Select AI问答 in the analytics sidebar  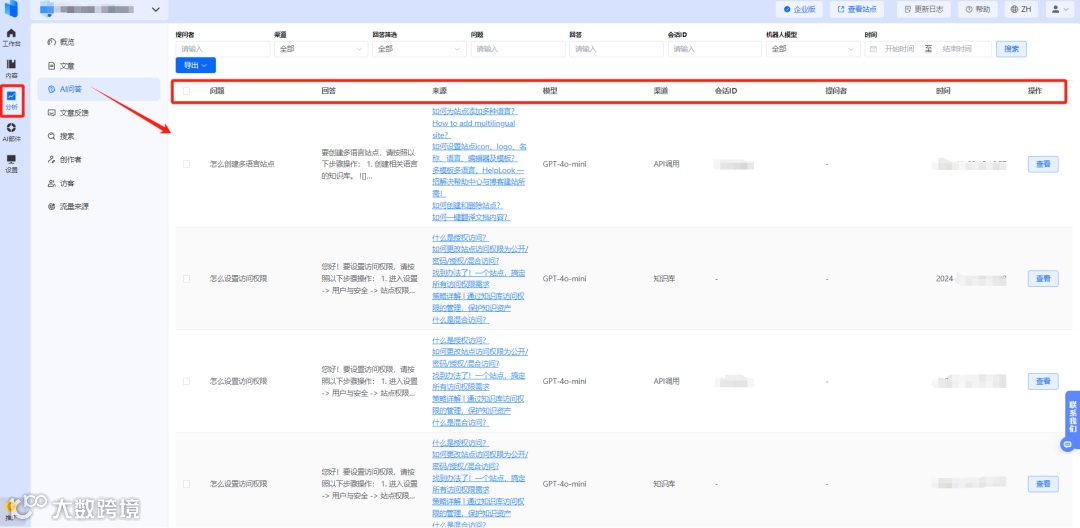pos(98,89)
